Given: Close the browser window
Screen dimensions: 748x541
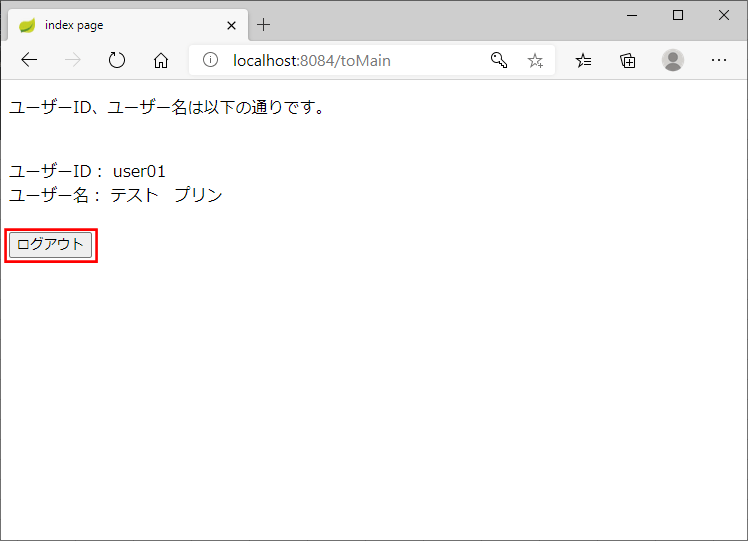Looking at the screenshot, I should [x=724, y=15].
